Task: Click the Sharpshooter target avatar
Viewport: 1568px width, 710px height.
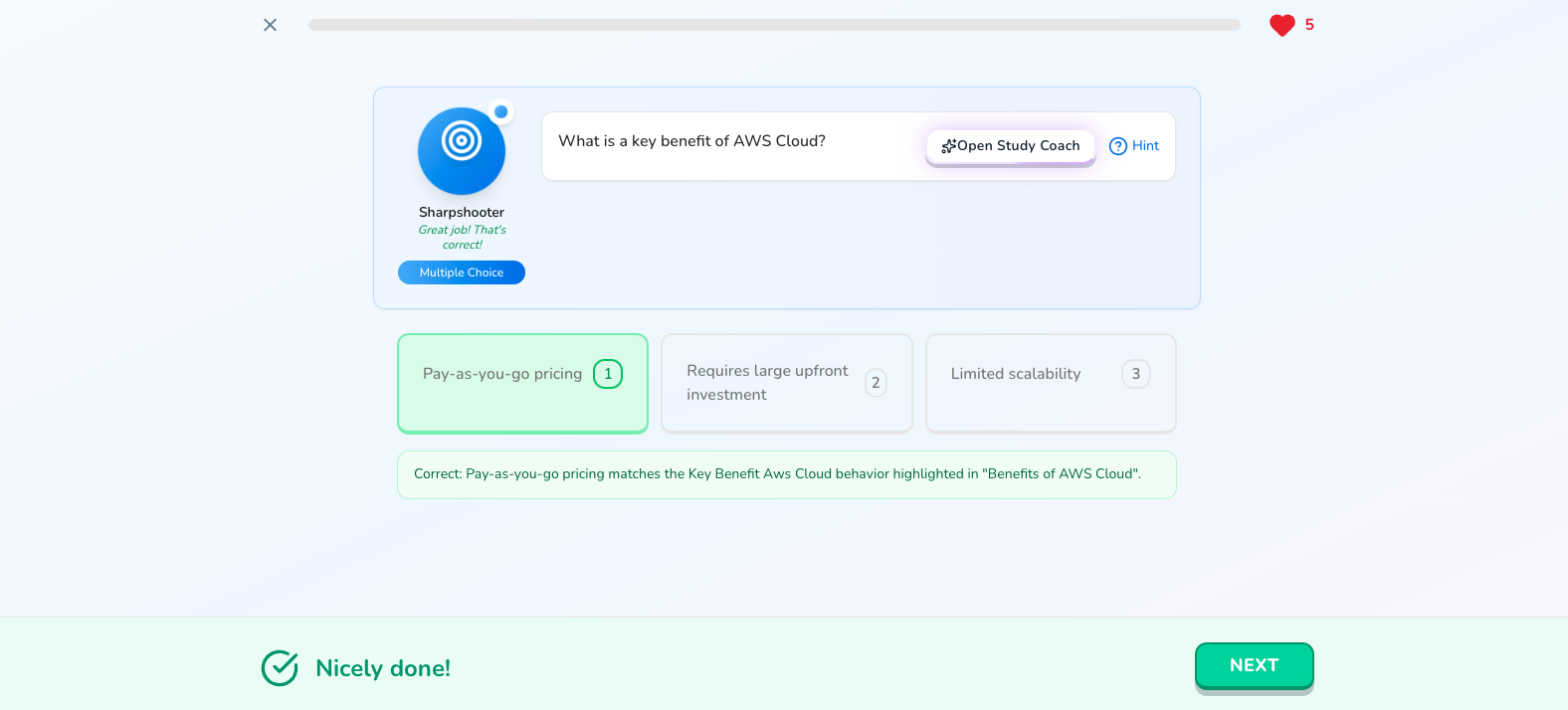Action: tap(462, 151)
